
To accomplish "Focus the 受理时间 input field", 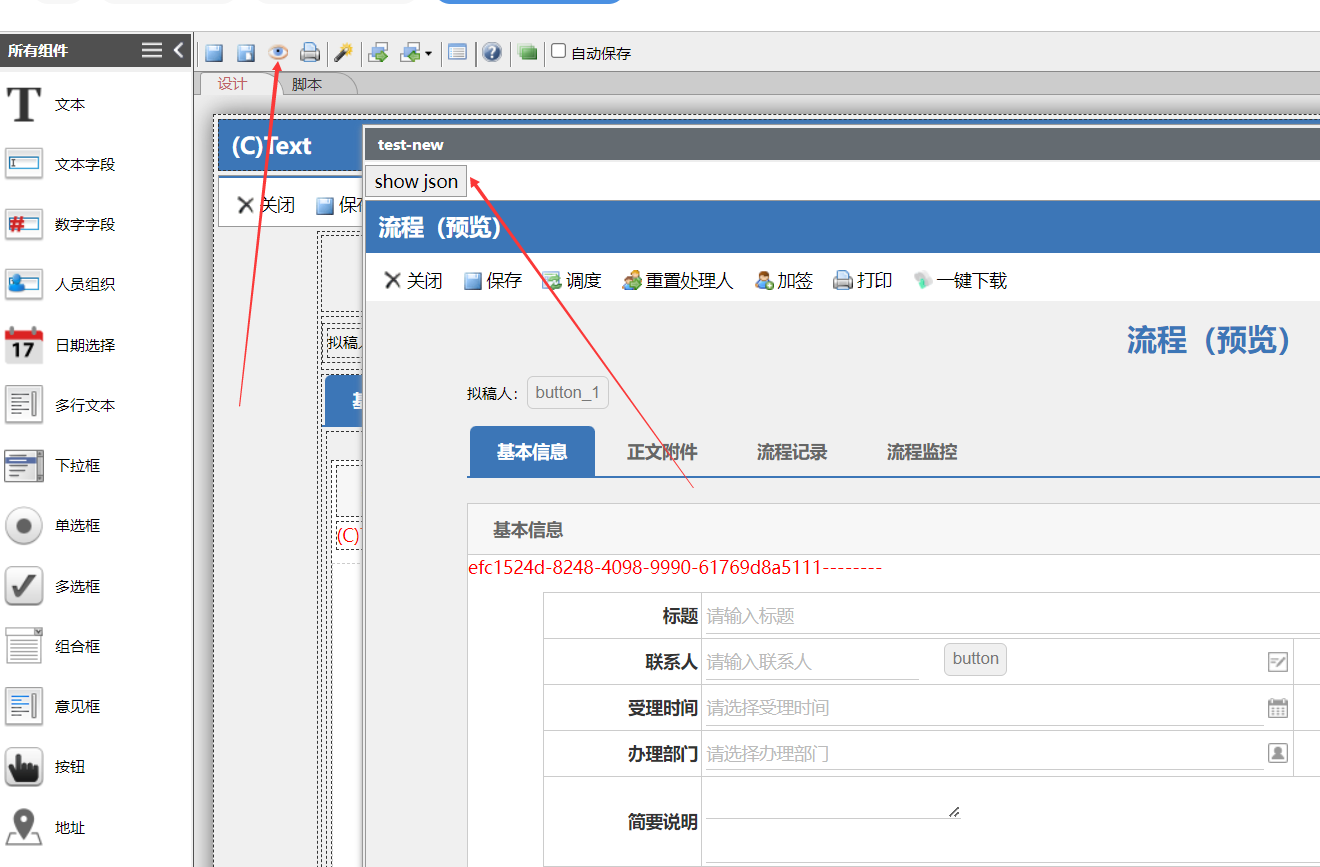I will click(x=984, y=708).
